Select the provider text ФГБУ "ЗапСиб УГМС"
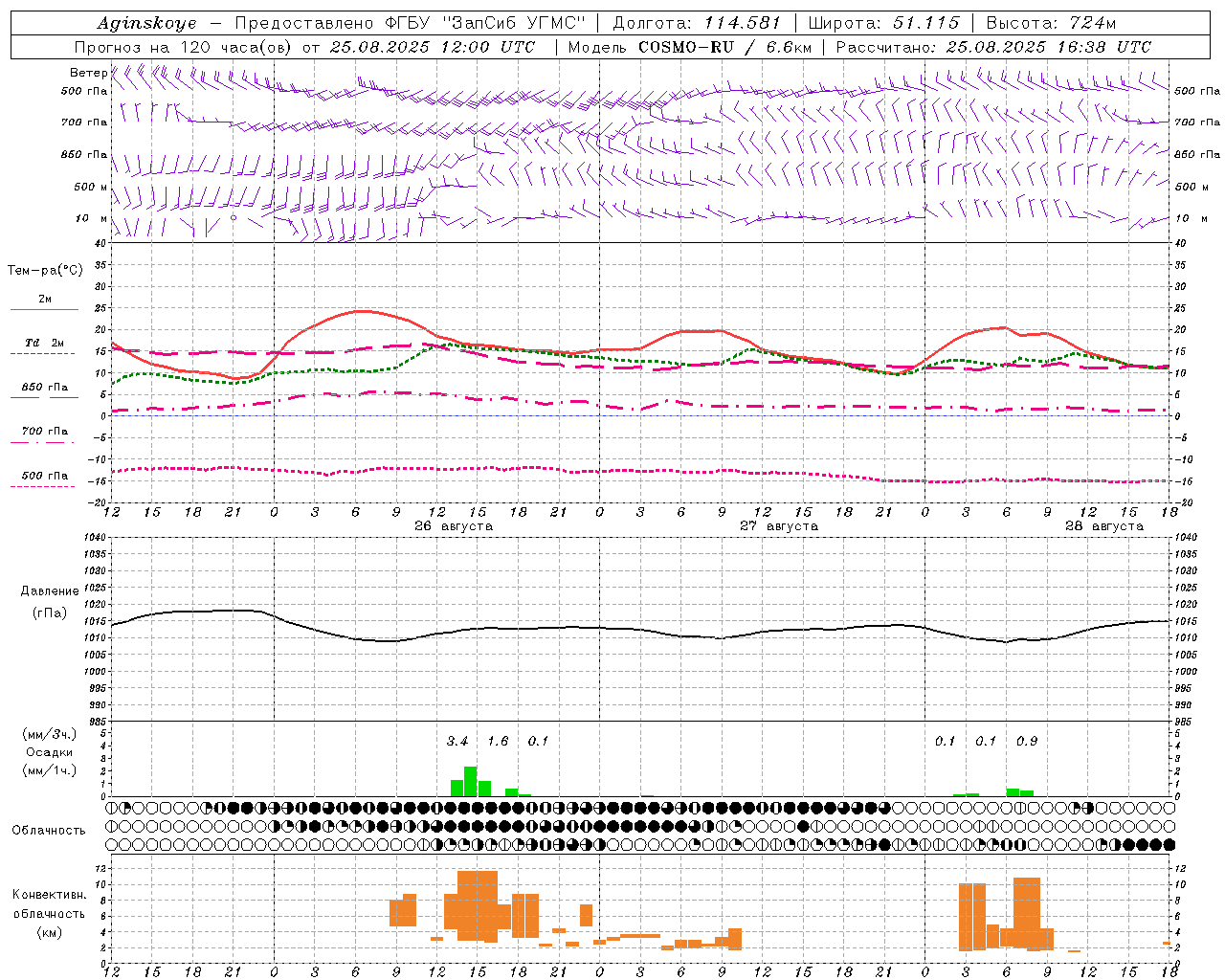1225x980 pixels. click(485, 23)
